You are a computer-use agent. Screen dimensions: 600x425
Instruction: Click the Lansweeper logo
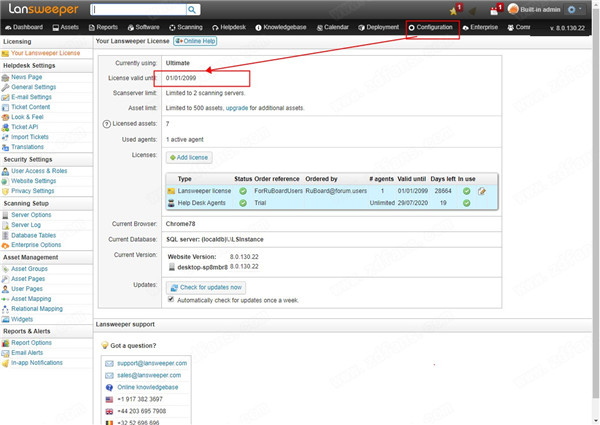click(x=44, y=9)
